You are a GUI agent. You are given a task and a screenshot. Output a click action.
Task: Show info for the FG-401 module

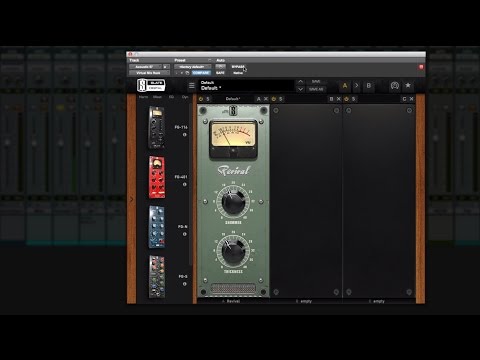(185, 184)
